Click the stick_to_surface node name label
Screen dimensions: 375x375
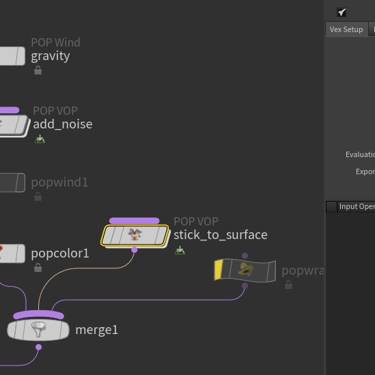(220, 235)
